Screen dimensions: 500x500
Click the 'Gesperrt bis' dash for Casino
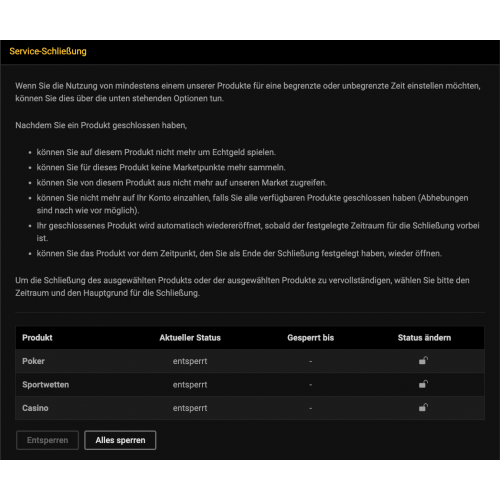point(311,408)
